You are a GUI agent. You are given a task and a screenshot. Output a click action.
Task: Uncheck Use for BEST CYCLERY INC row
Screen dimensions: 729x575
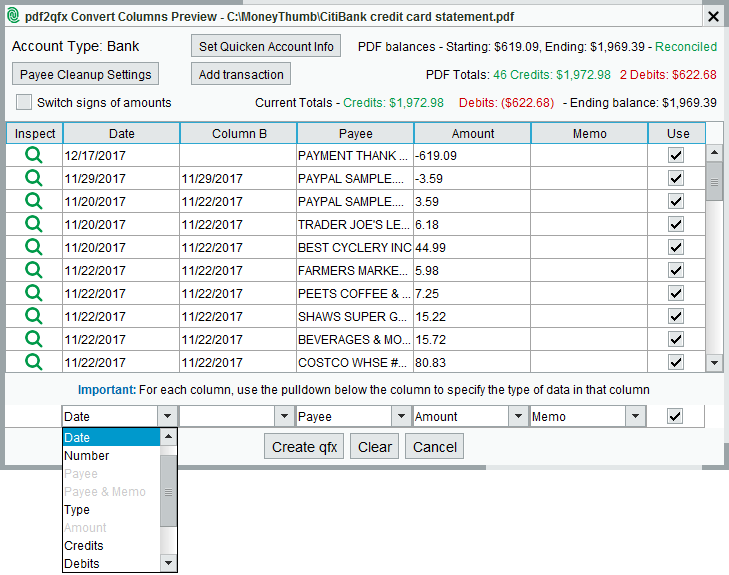click(x=676, y=247)
